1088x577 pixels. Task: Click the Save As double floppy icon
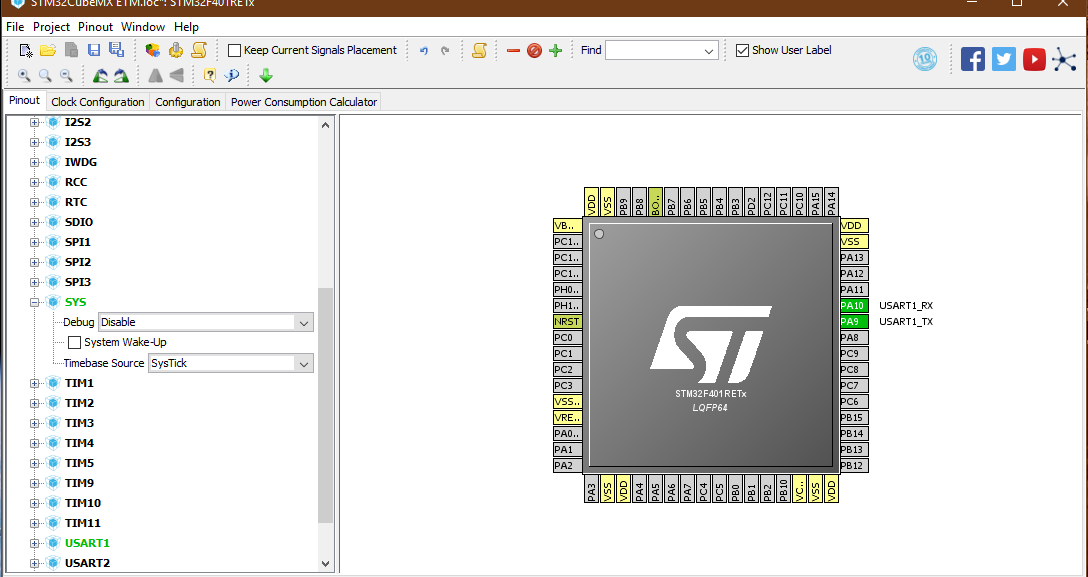tap(117, 50)
